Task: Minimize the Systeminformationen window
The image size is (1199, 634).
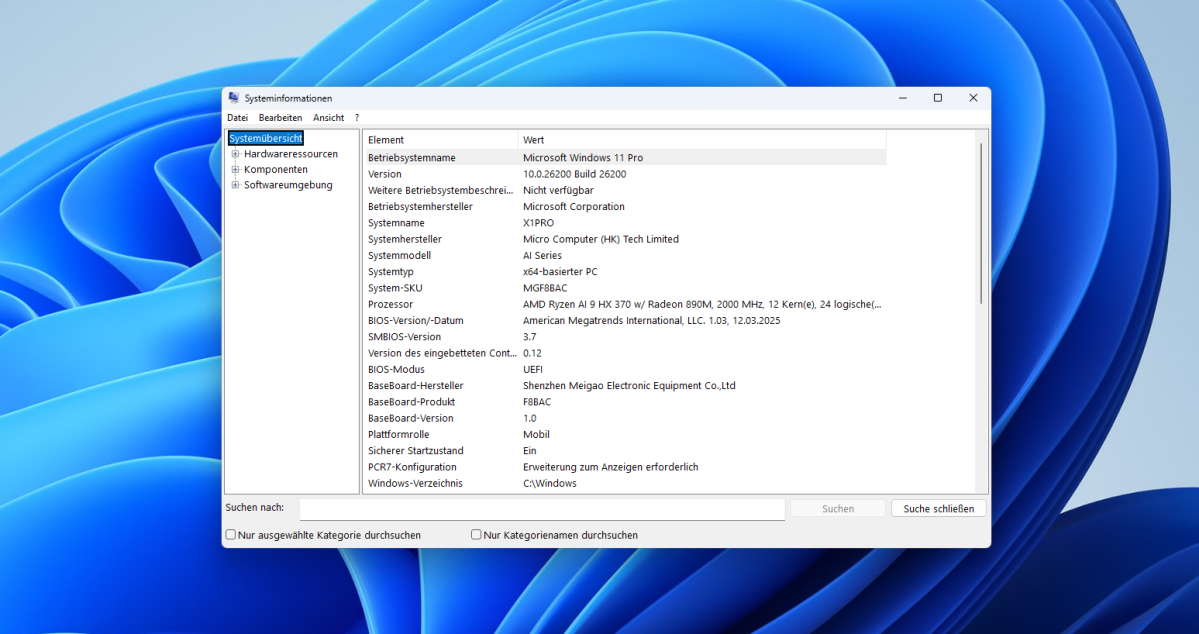Action: (903, 98)
